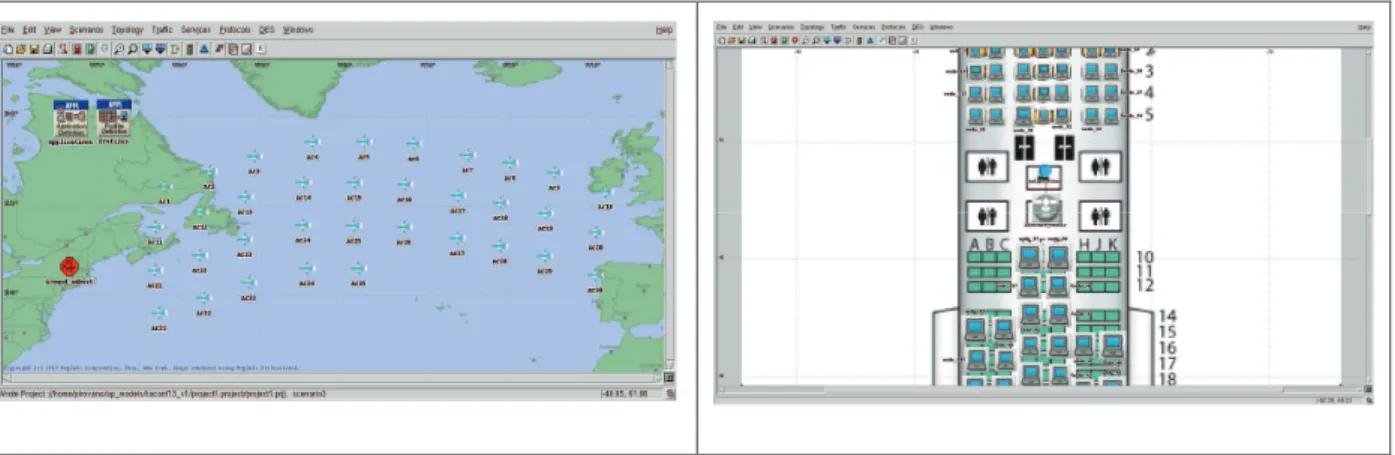The width and height of the screenshot is (1395, 455).
Task: Open the Traffic menu in map window
Action: (x=163, y=30)
